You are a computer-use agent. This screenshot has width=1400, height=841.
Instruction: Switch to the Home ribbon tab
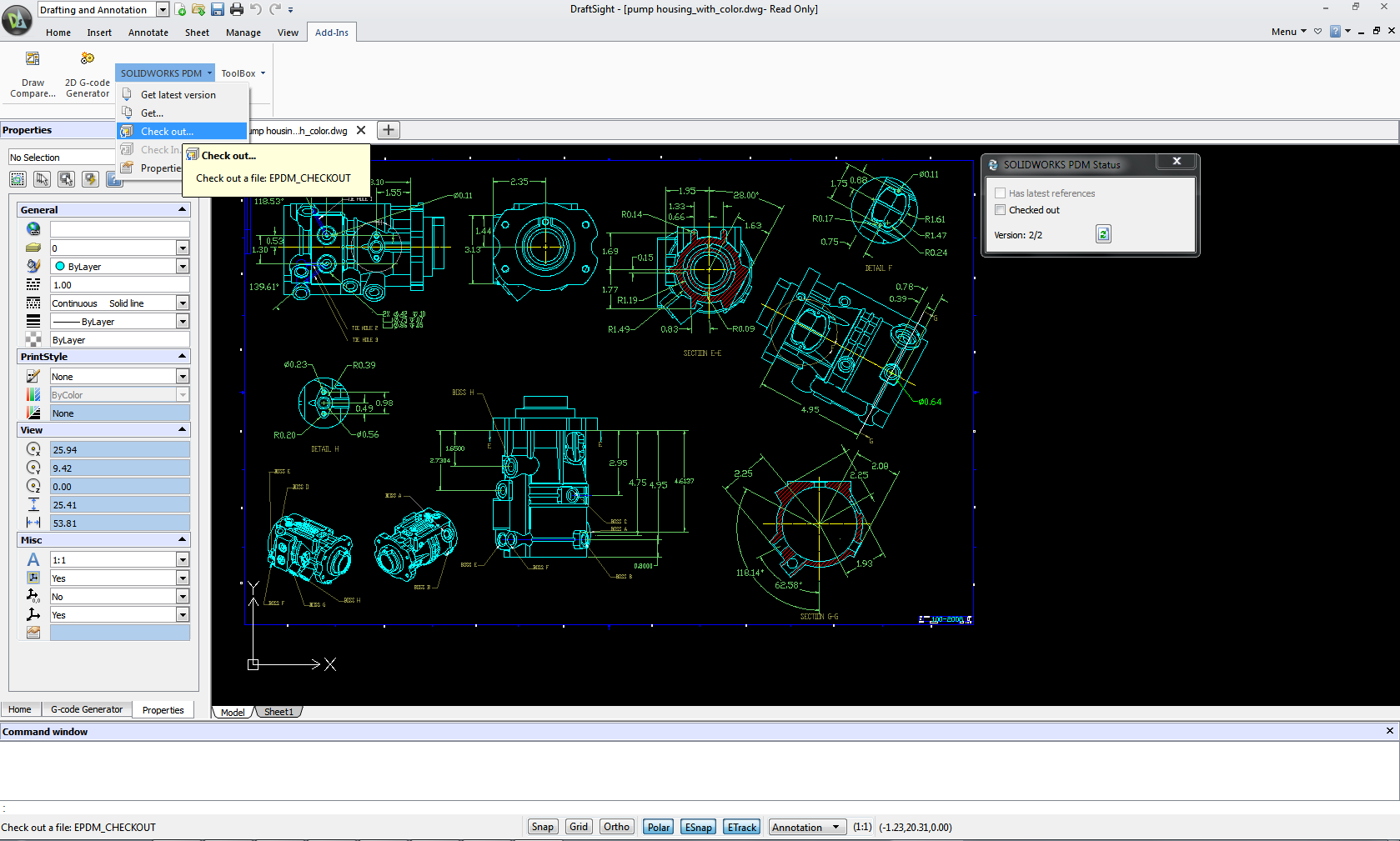tap(58, 33)
